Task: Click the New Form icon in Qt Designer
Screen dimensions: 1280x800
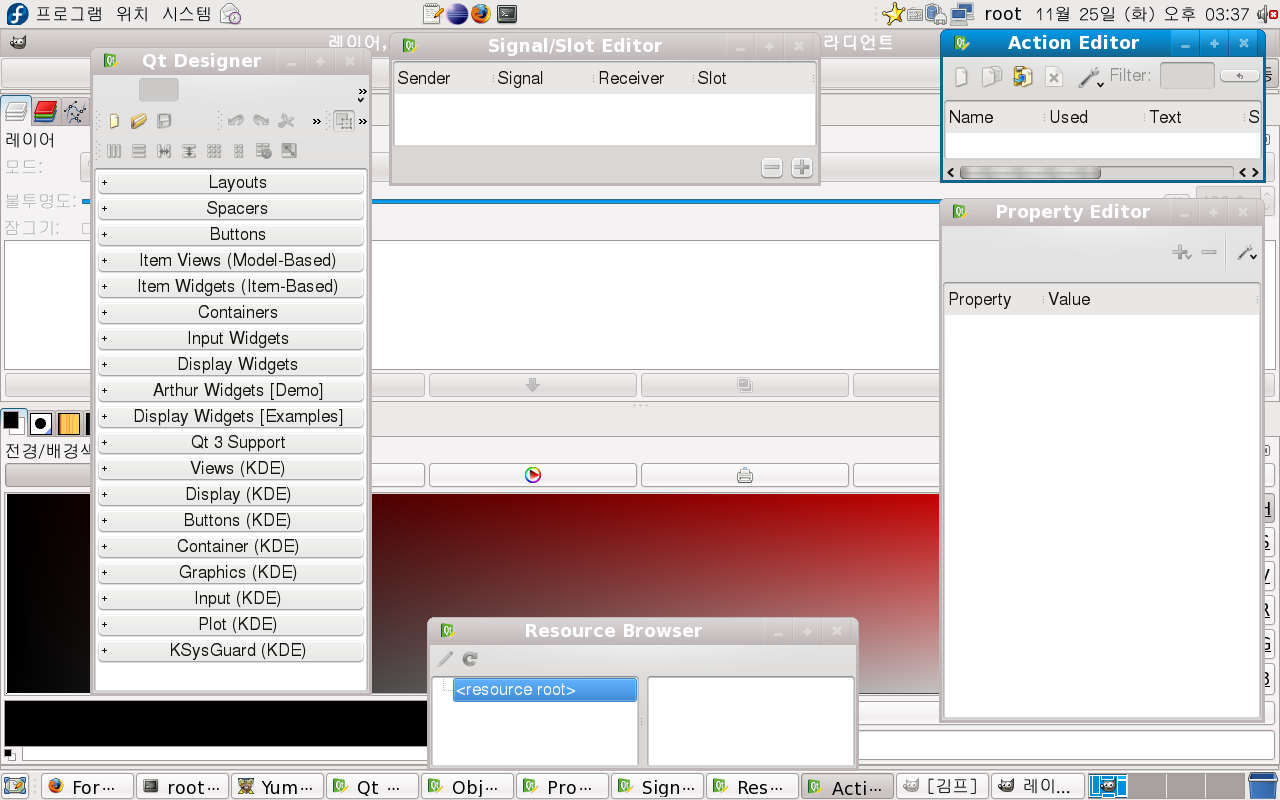Action: pos(114,121)
